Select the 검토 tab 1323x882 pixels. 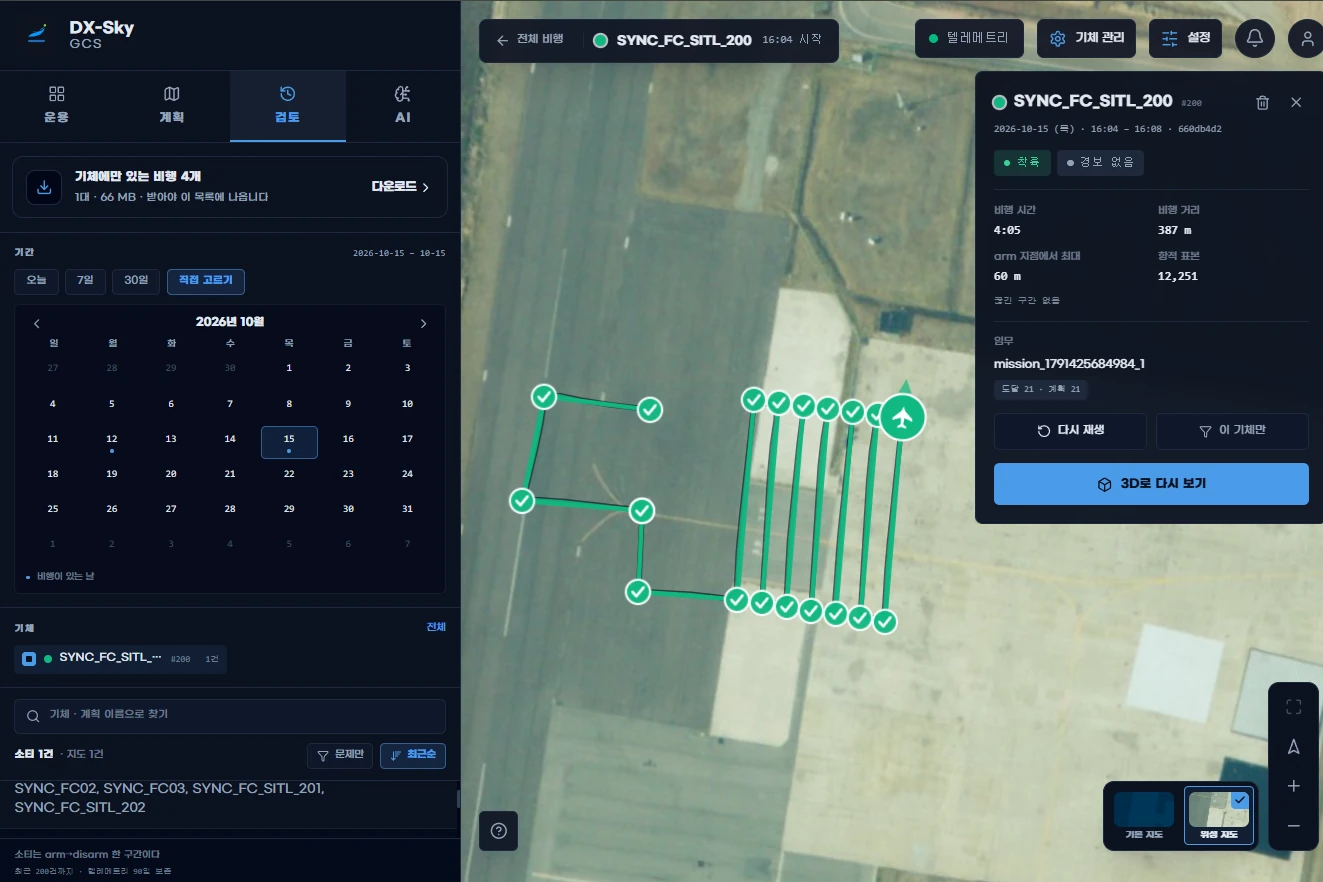(288, 105)
